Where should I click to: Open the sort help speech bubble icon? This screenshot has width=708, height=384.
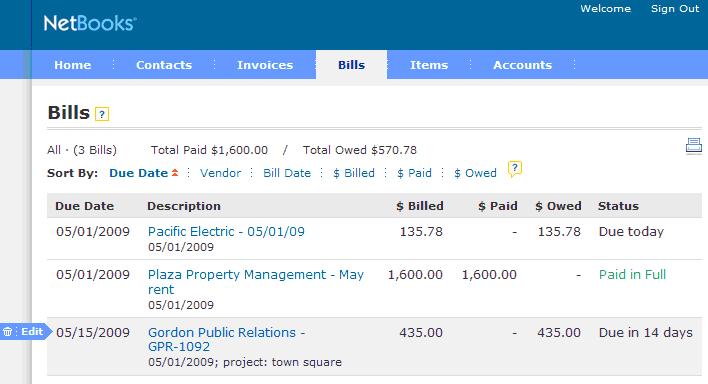[515, 169]
